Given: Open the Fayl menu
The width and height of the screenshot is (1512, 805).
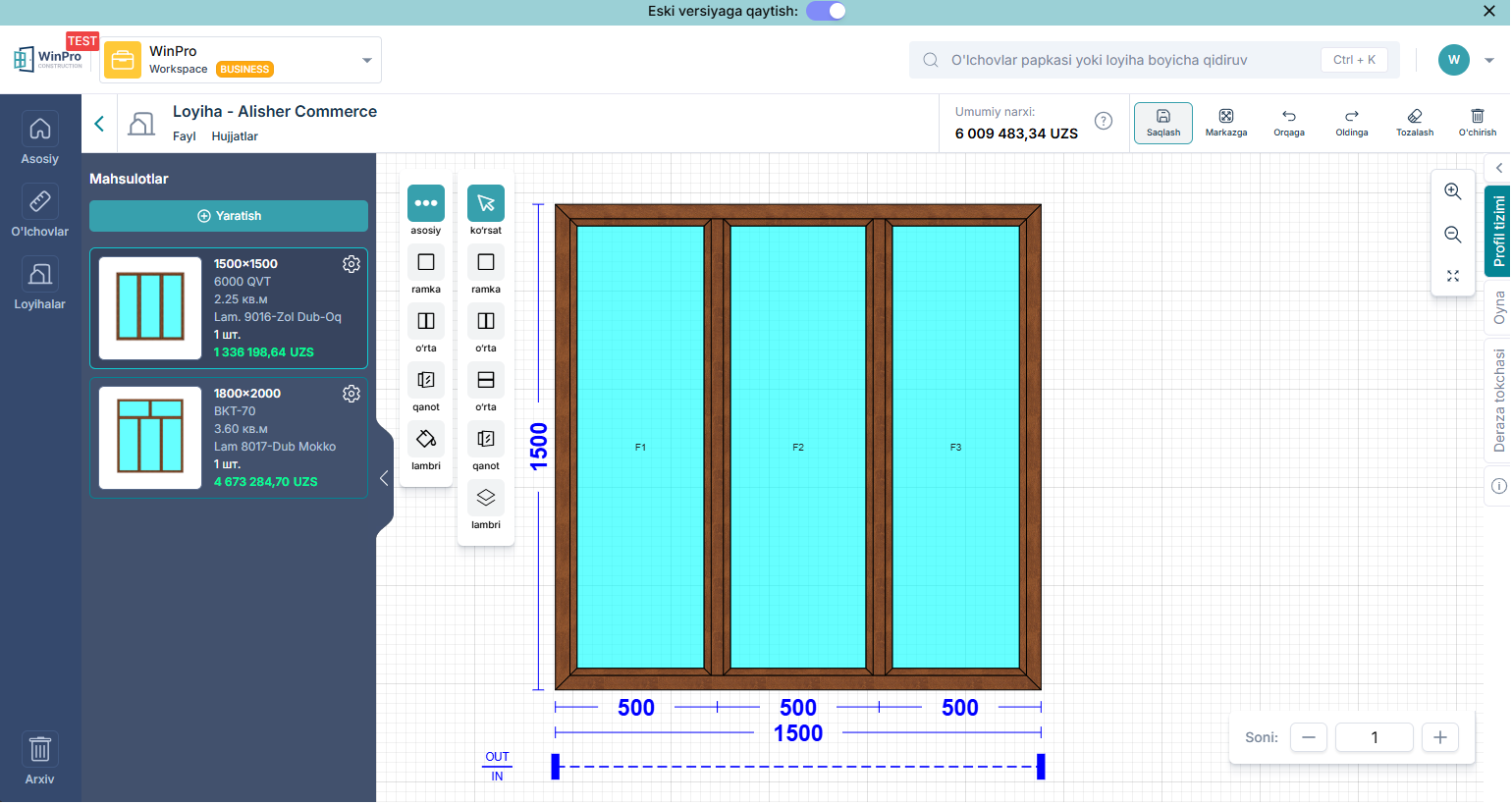Looking at the screenshot, I should pyautogui.click(x=184, y=136).
